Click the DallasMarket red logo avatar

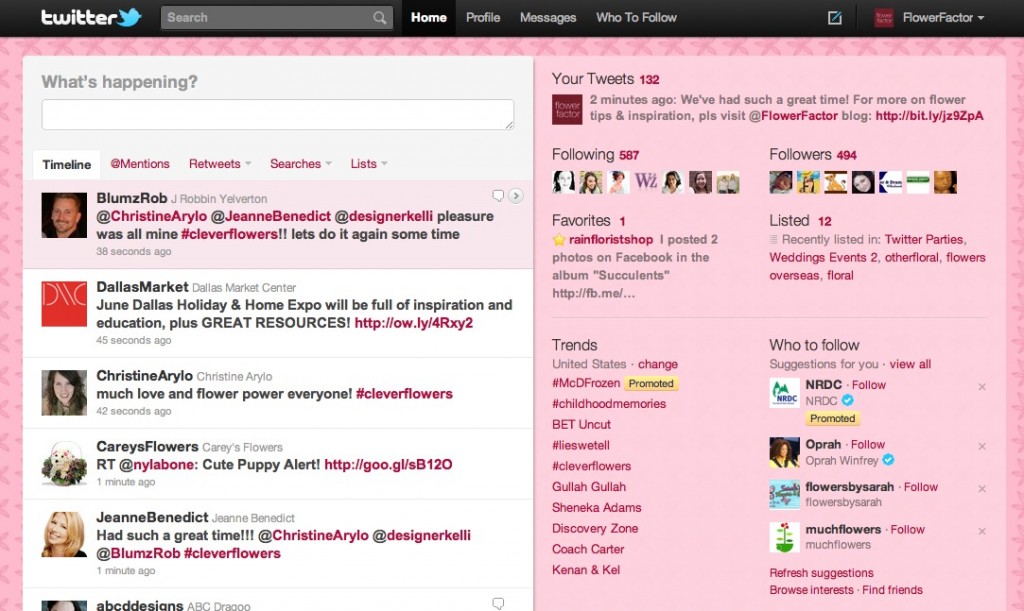point(64,304)
